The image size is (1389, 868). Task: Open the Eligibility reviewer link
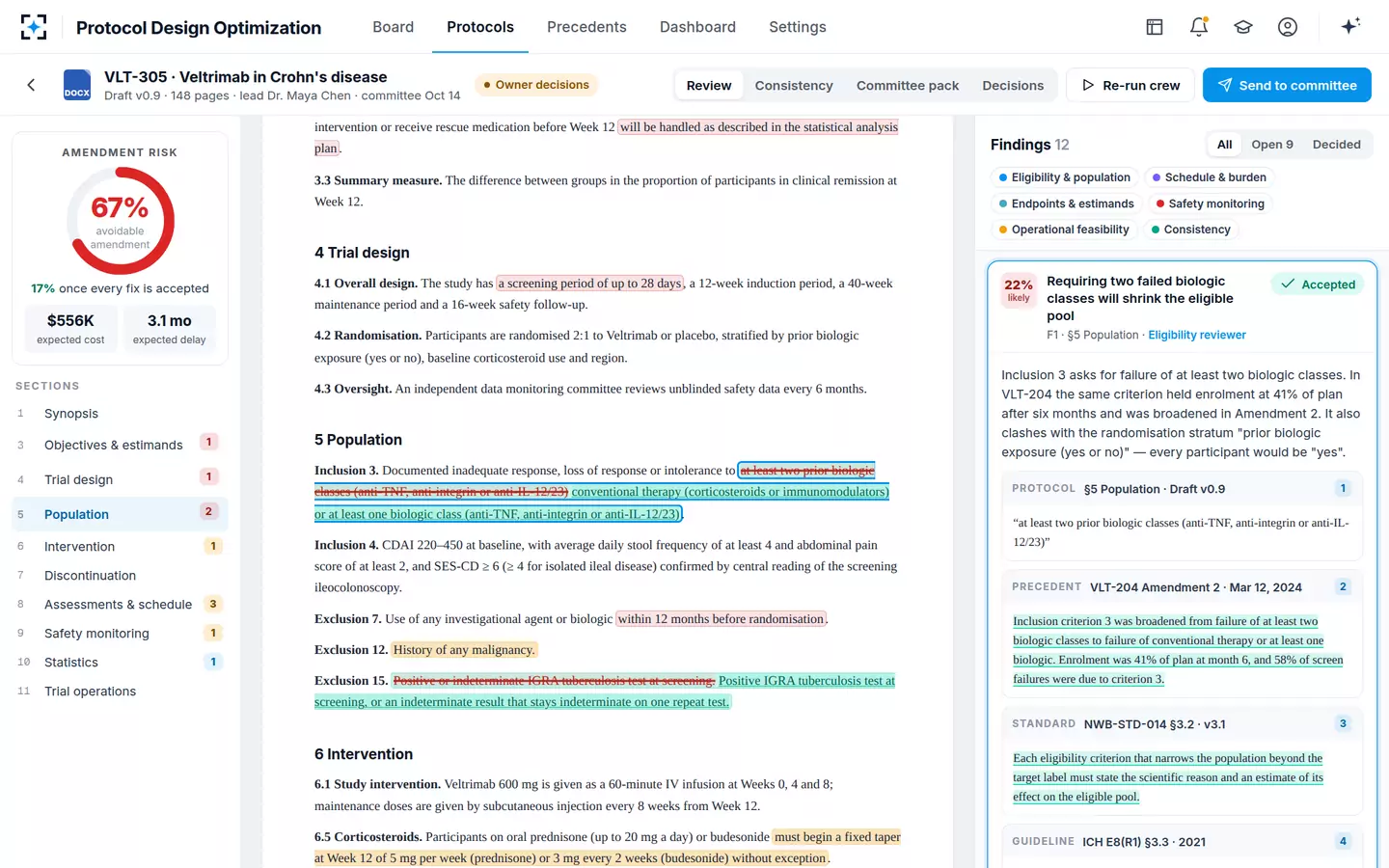[1197, 335]
